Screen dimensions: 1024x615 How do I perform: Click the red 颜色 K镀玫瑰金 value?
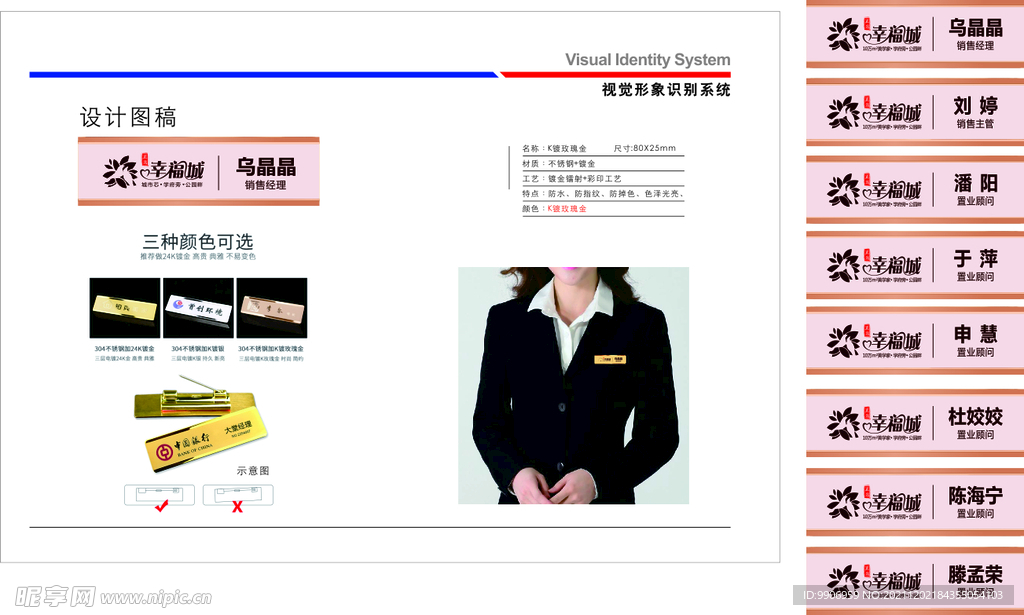pyautogui.click(x=567, y=208)
